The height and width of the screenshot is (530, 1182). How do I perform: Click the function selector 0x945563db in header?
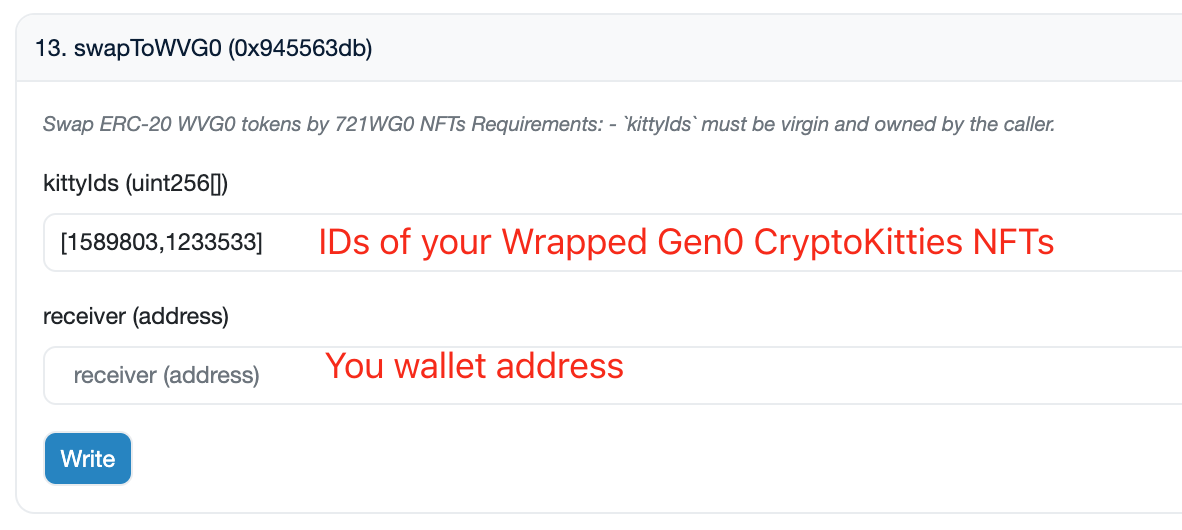click(301, 48)
